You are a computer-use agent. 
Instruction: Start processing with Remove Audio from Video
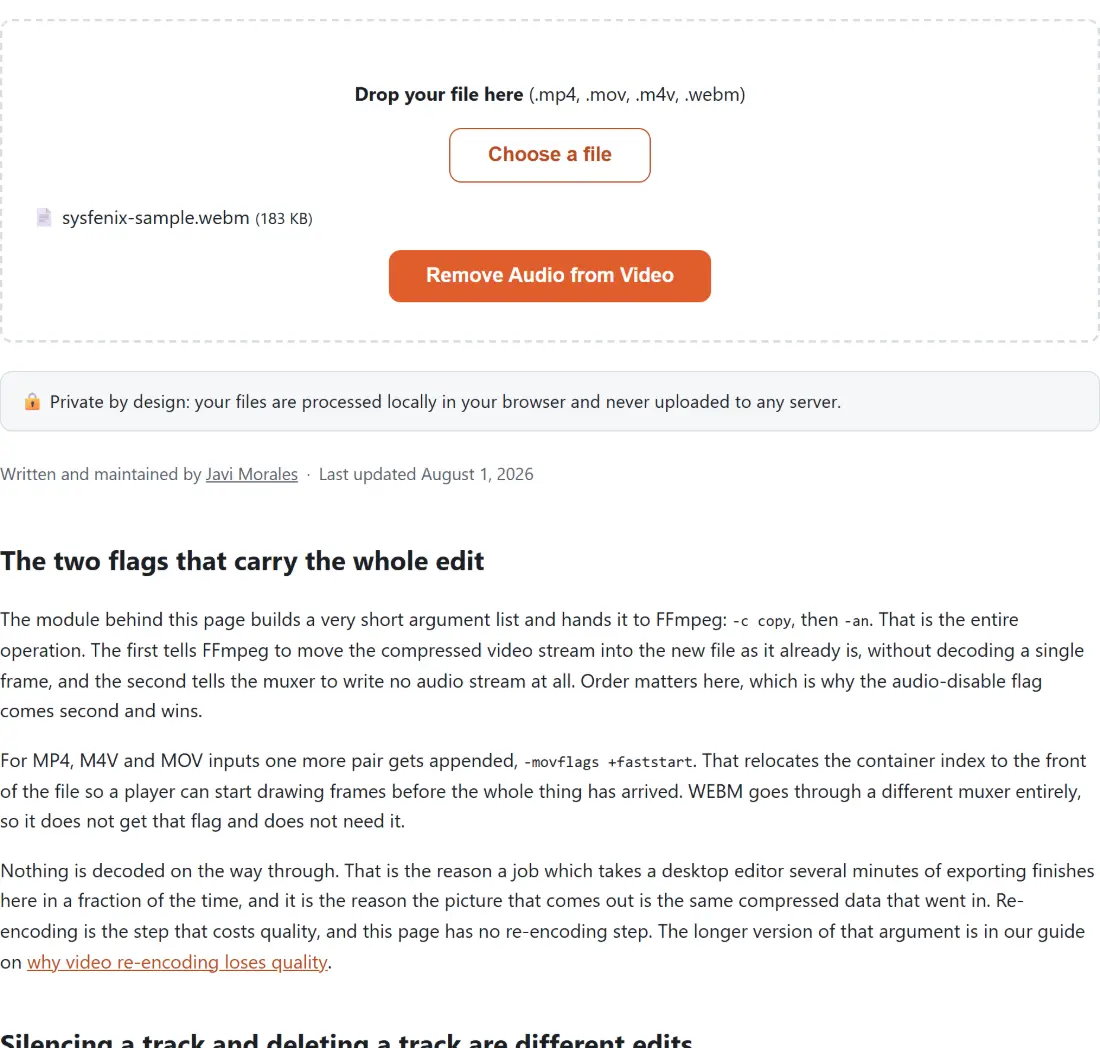[x=549, y=276]
